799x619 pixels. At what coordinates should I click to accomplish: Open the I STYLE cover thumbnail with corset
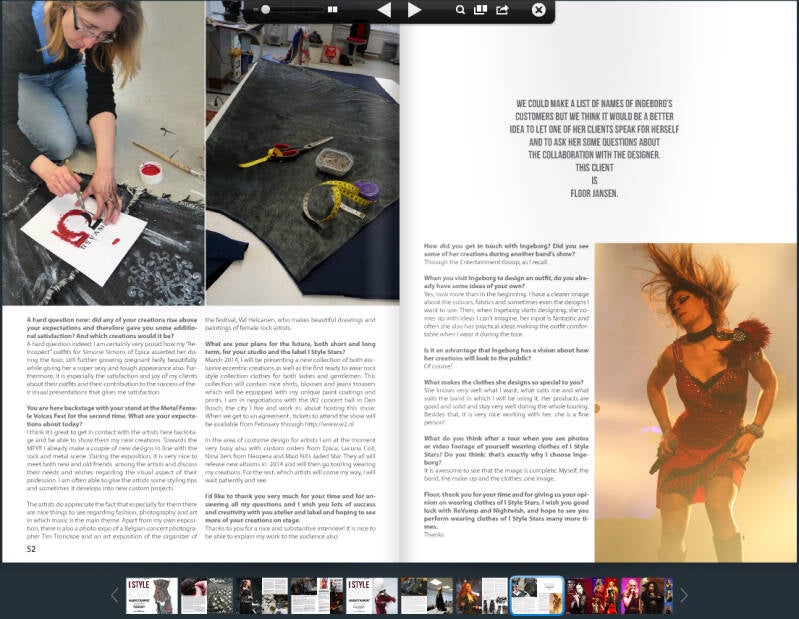point(152,596)
